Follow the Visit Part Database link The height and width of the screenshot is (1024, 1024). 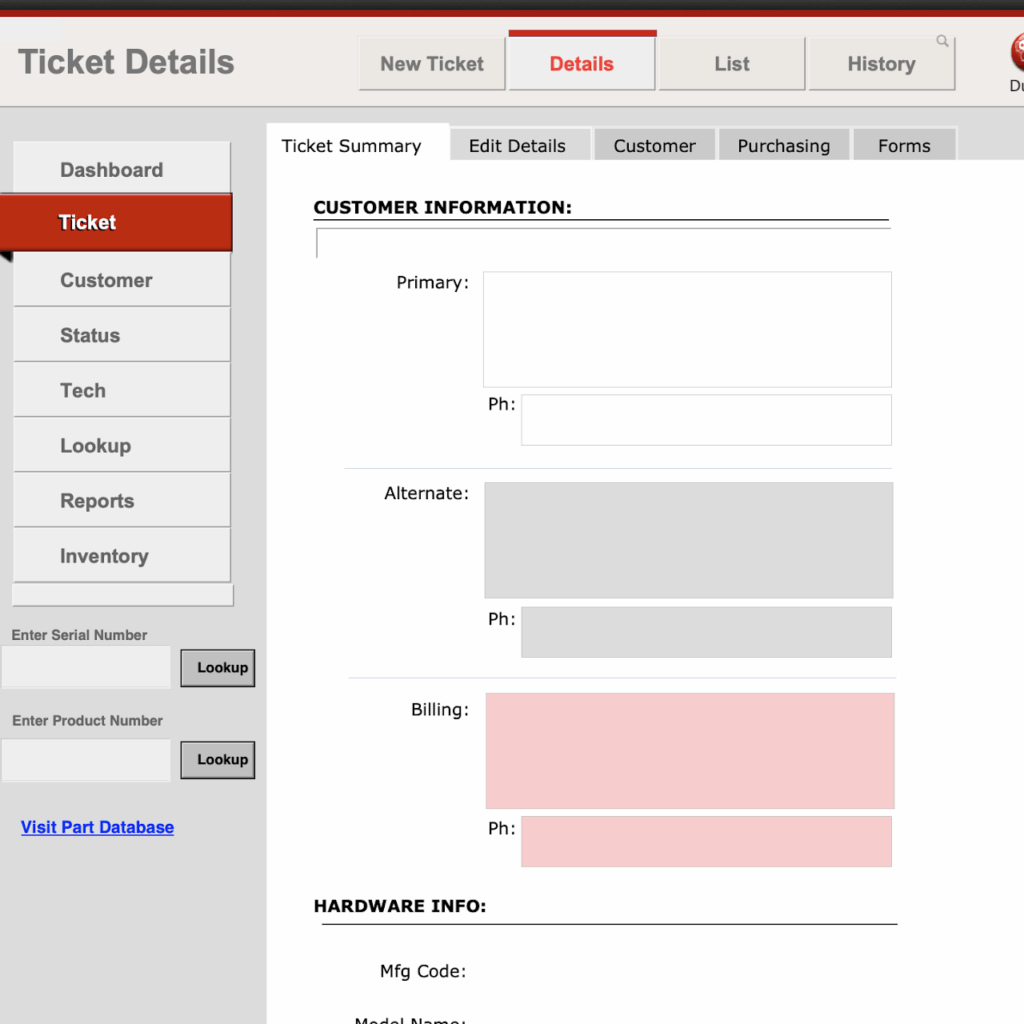coord(97,827)
